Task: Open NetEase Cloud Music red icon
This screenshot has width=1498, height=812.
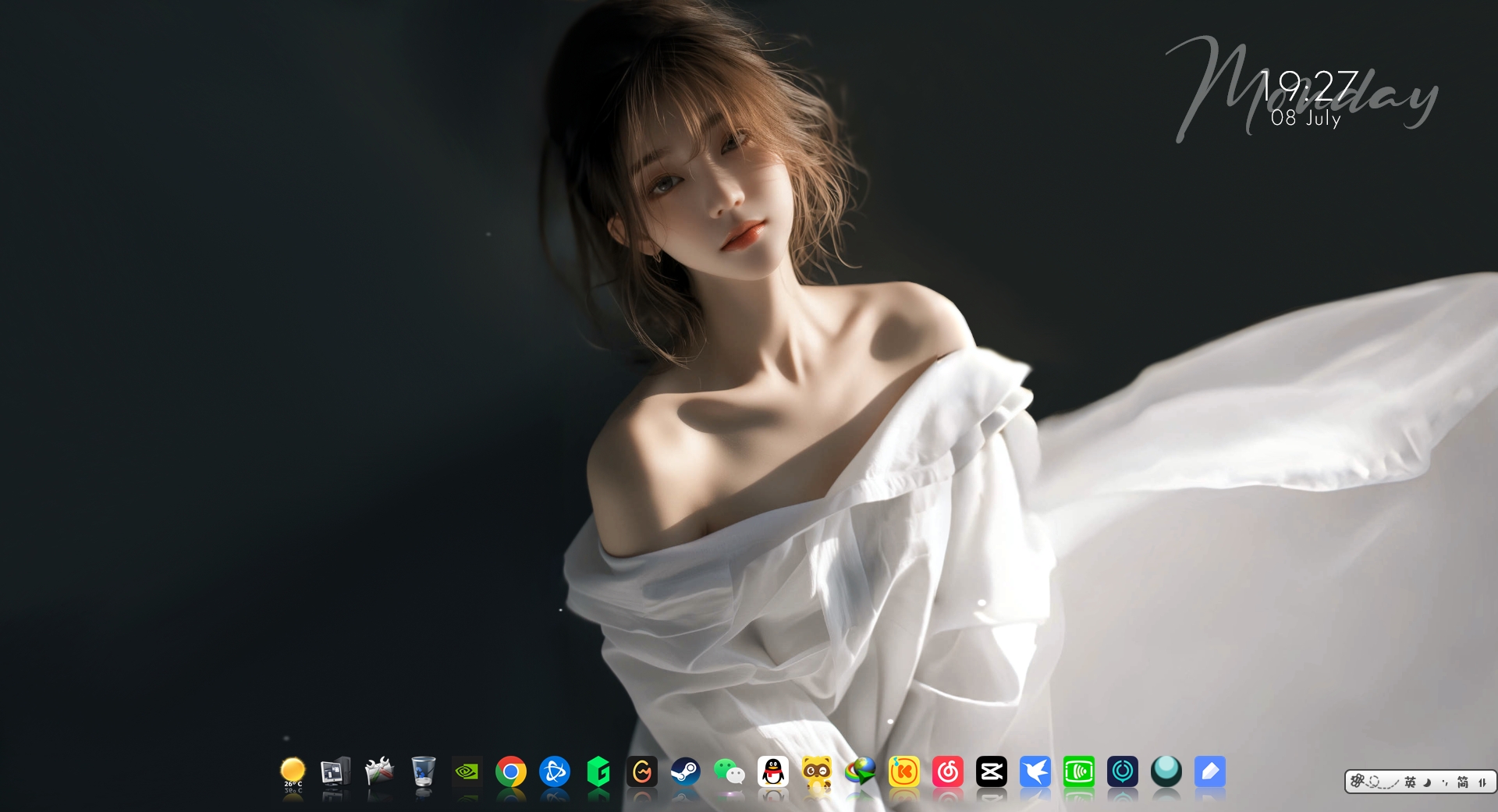Action: (947, 772)
